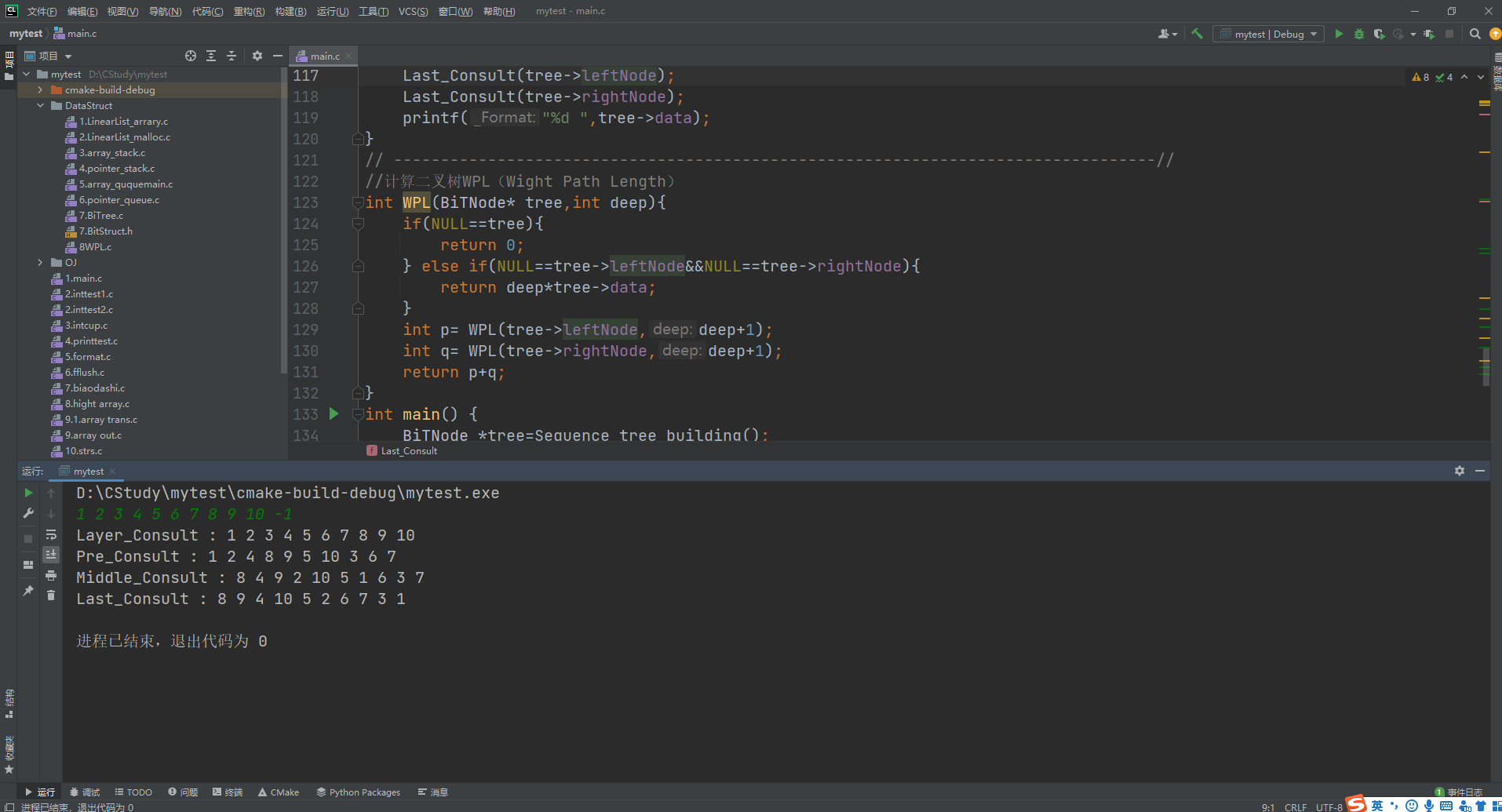
Task: Open the project panel gear options
Action: [x=257, y=56]
